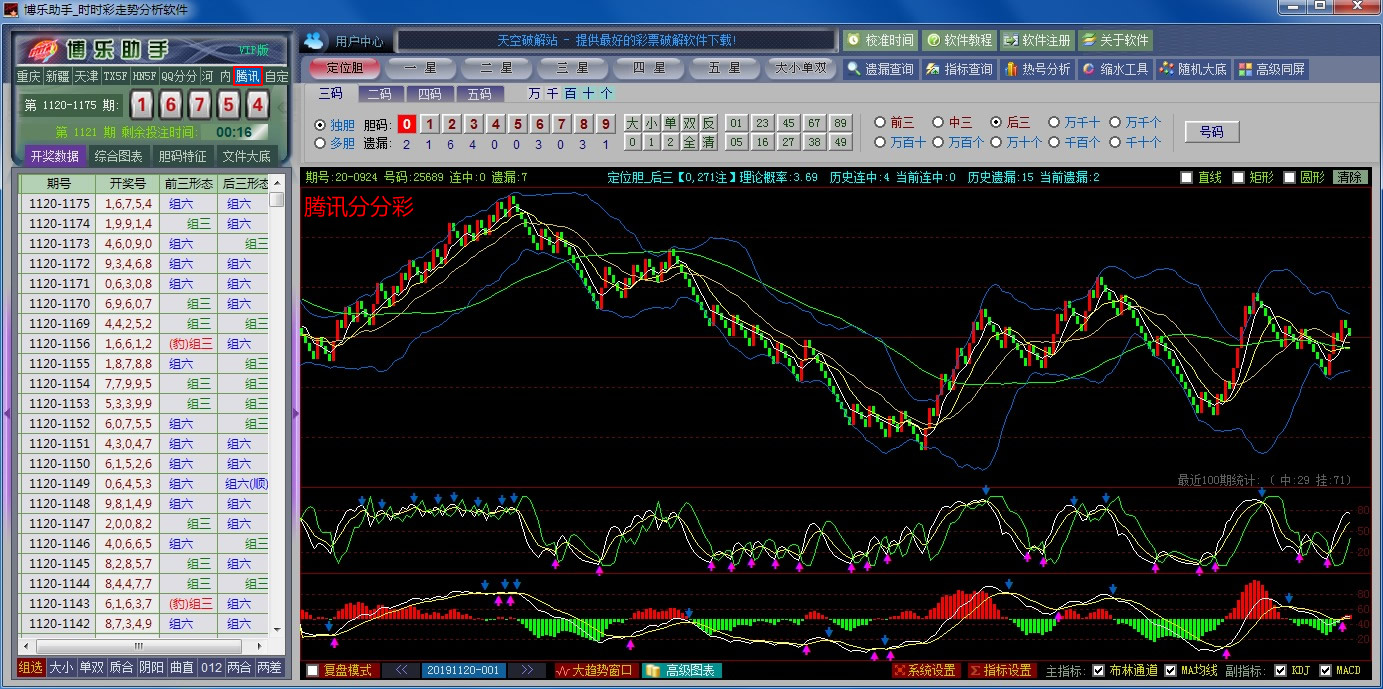Open 热号分析 hot number analysis
Viewport: 1383px width, 689px height.
pos(1036,70)
